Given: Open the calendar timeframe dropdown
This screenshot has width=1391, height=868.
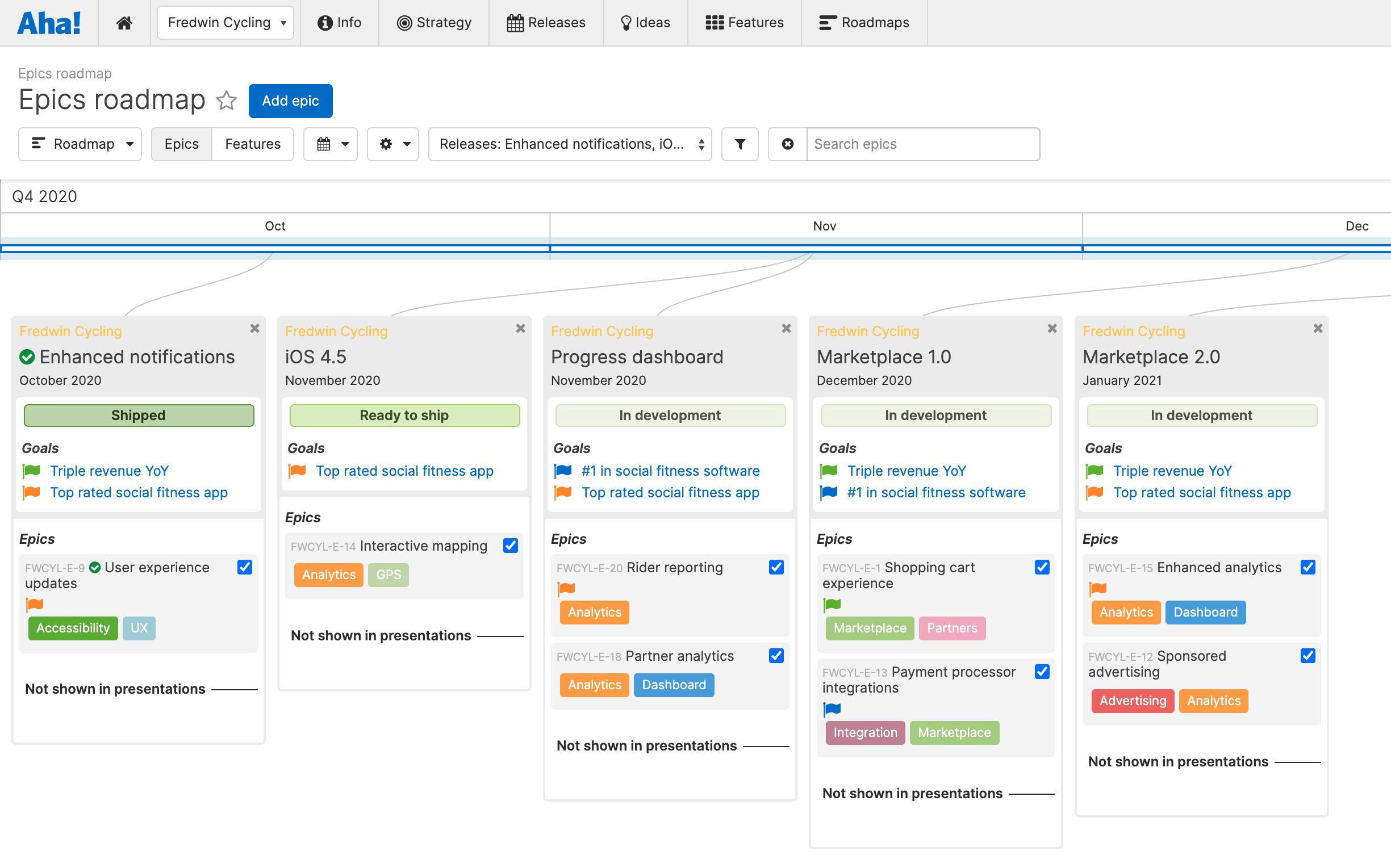Looking at the screenshot, I should 330,144.
